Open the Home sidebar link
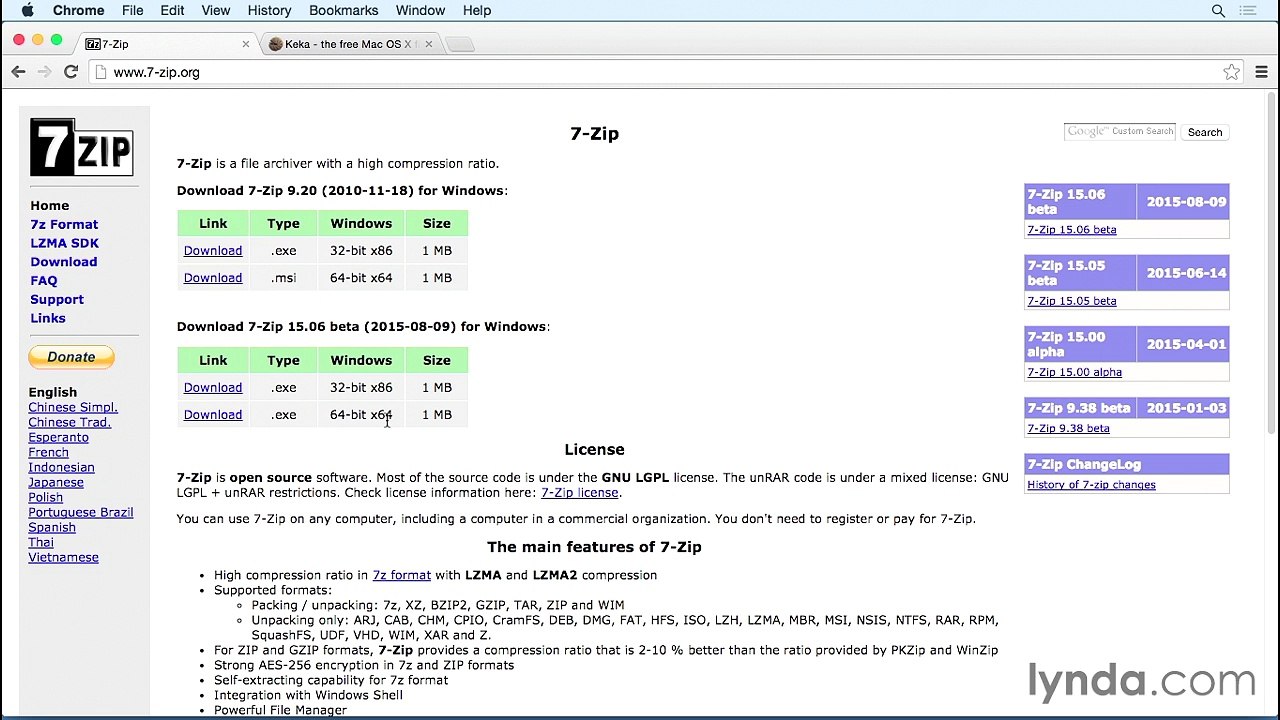 pyautogui.click(x=50, y=205)
